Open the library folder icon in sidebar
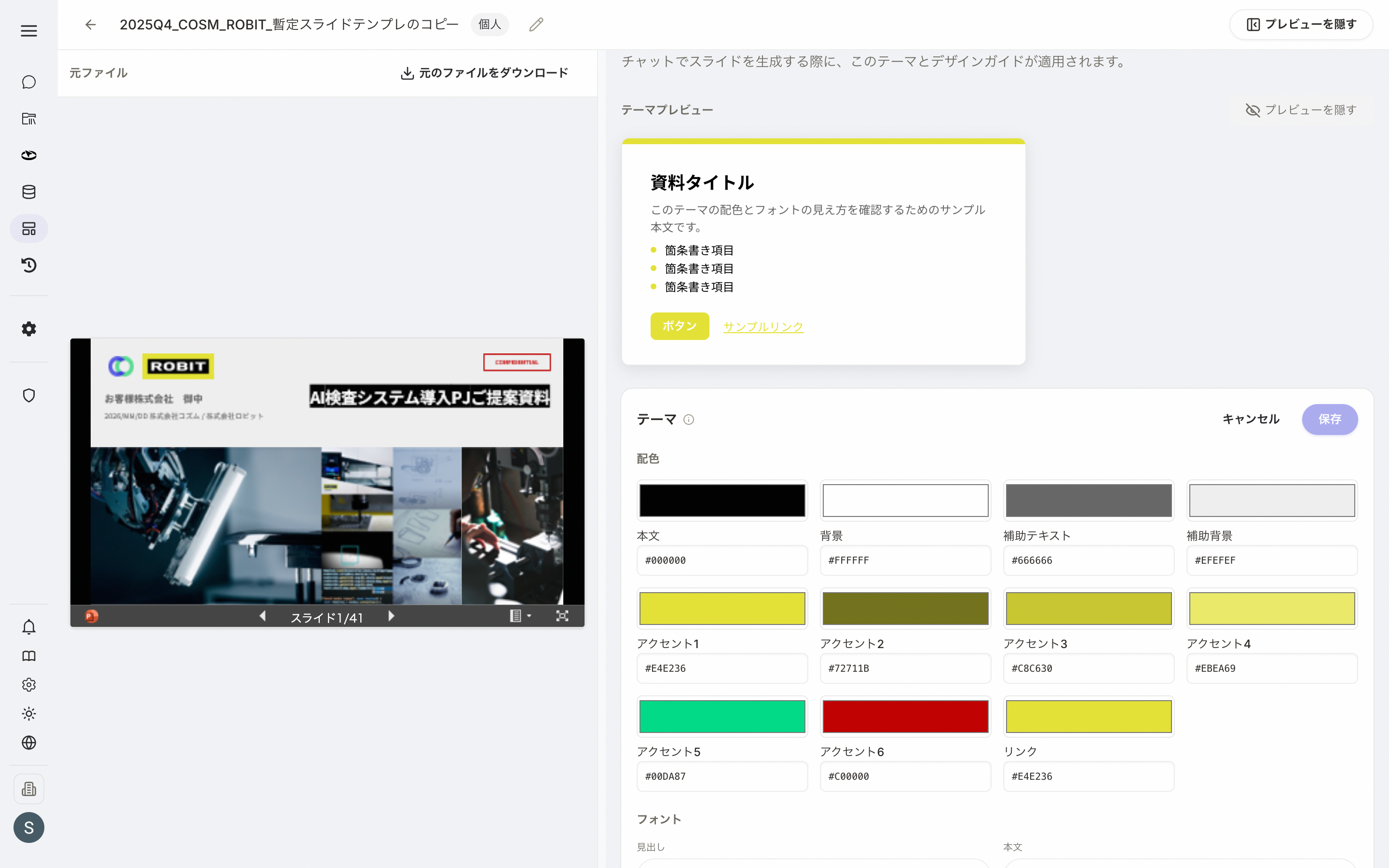This screenshot has width=1389, height=868. [29, 119]
